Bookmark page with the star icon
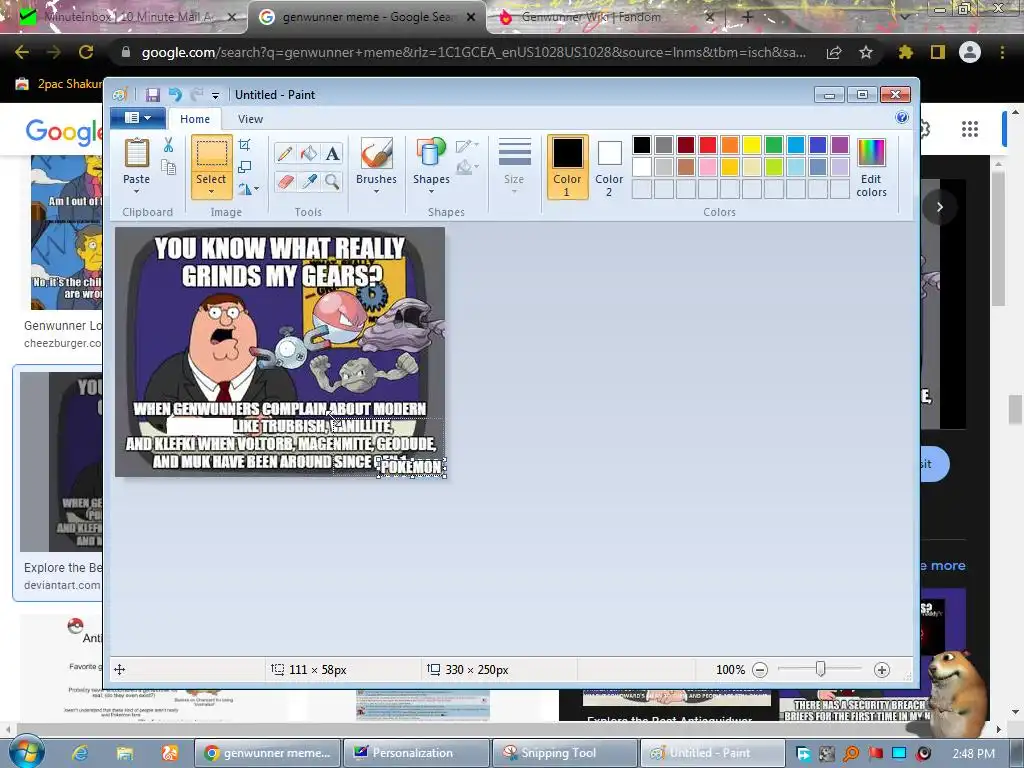1024x768 pixels. 866,52
